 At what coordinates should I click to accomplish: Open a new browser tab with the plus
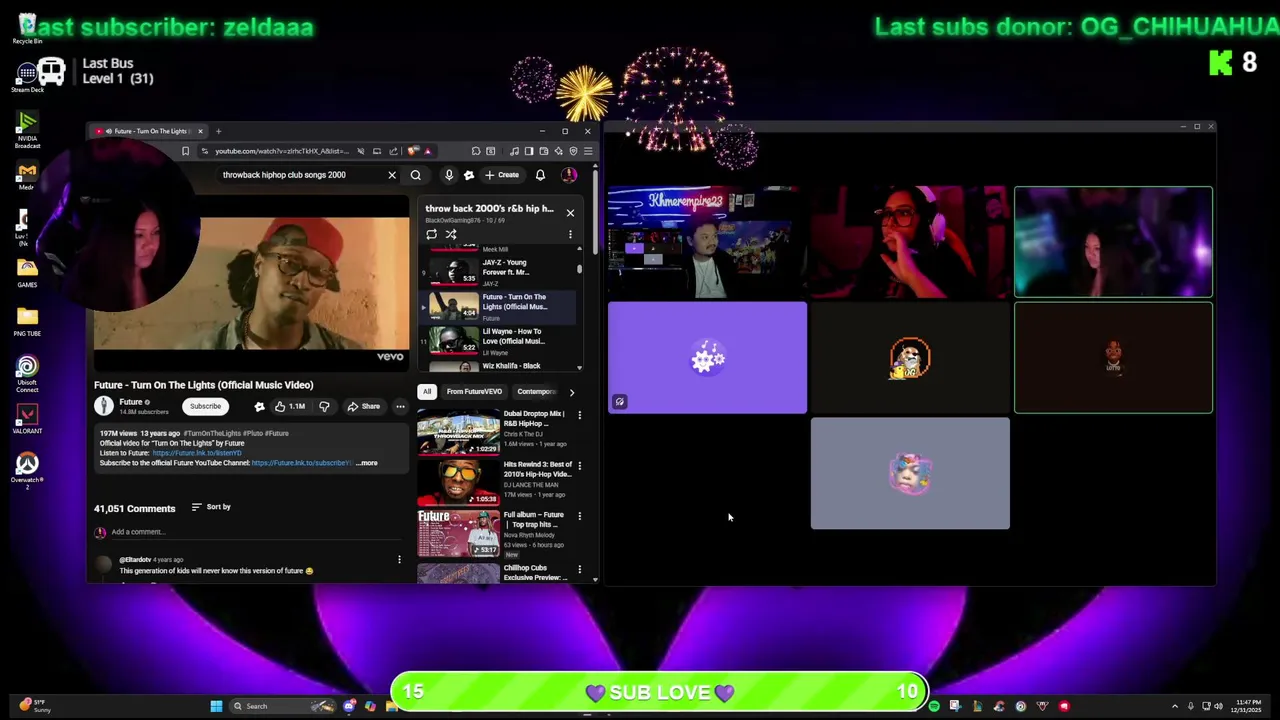click(218, 131)
